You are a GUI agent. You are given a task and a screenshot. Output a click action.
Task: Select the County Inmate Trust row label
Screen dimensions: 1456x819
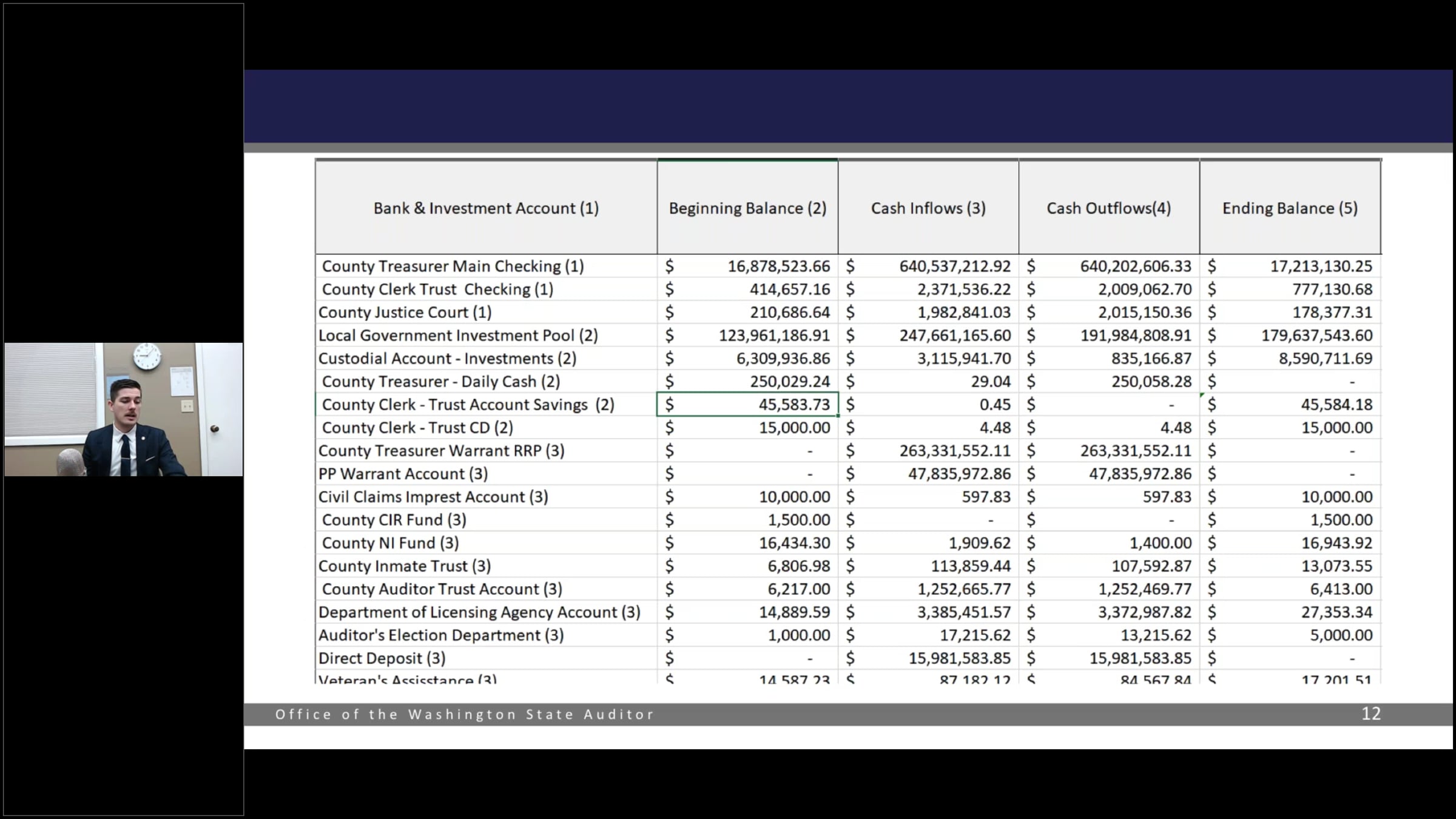click(x=405, y=566)
